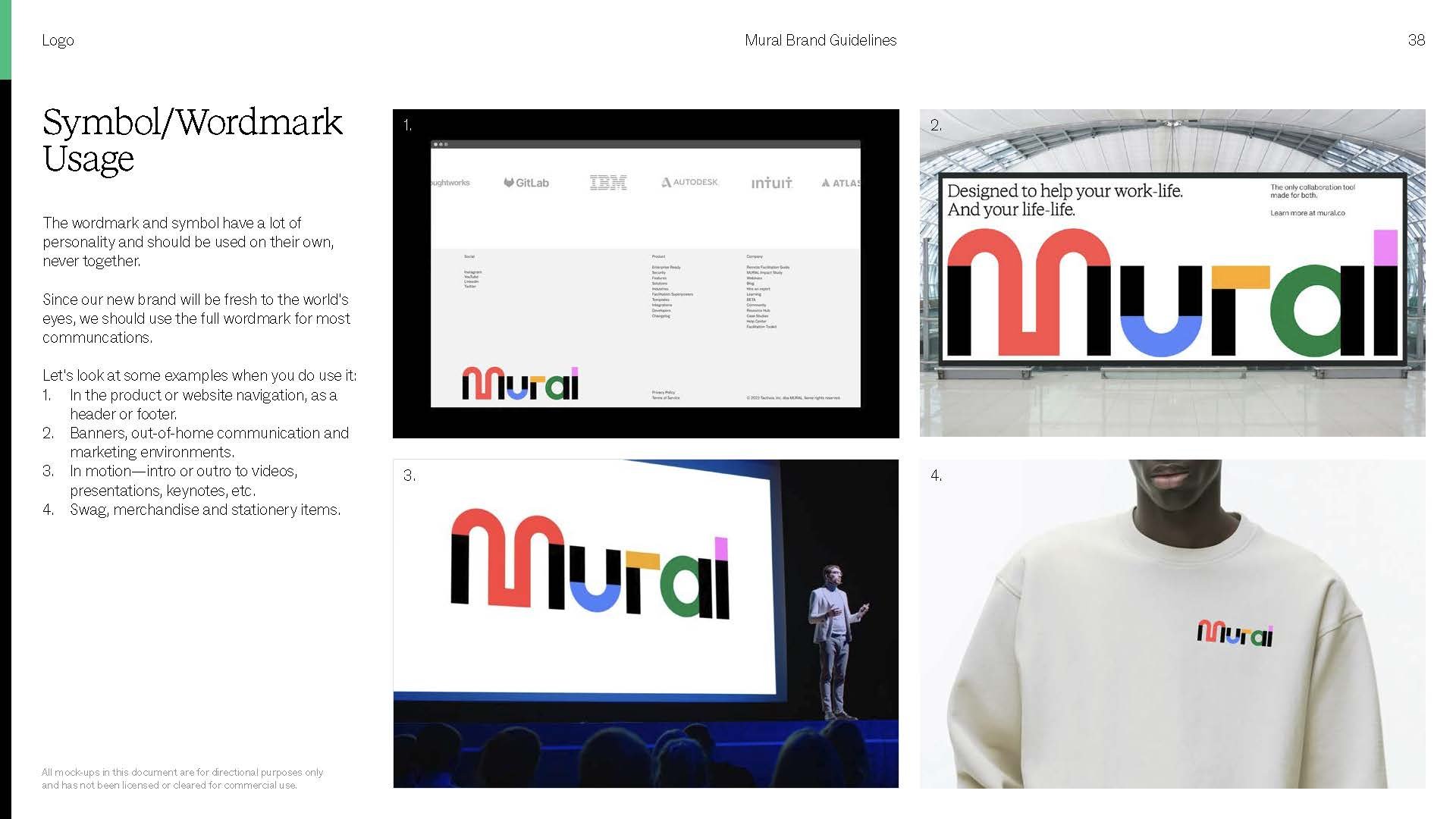Click the IBM logo in mockup 1
The image size is (1456, 819).
608,183
